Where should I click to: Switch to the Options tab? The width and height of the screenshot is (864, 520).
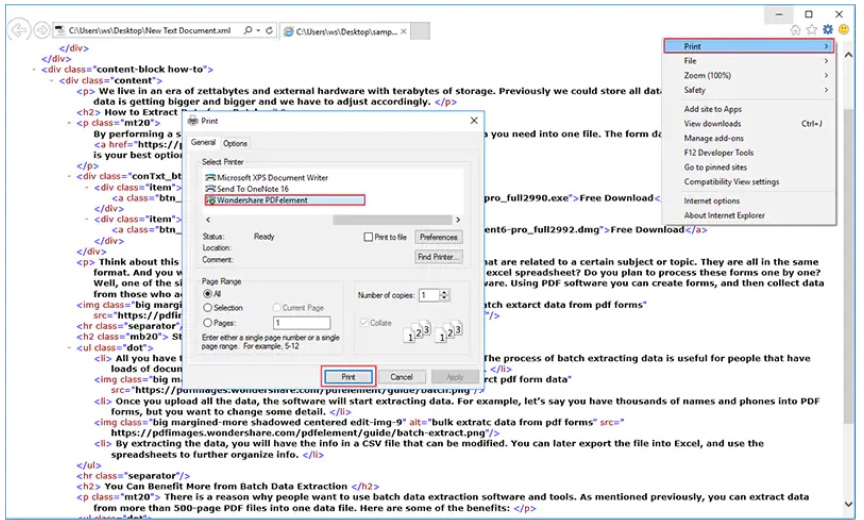[235, 144]
